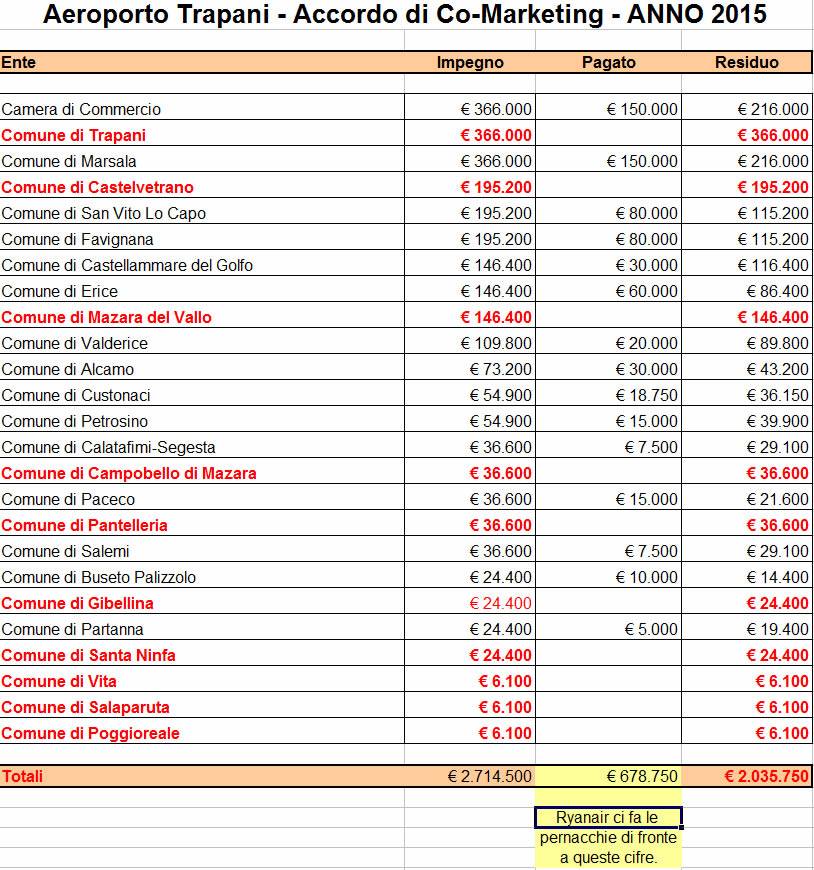The image size is (814, 870).
Task: Select the "Comune di Poggioreale" cell
Action: [x=90, y=733]
